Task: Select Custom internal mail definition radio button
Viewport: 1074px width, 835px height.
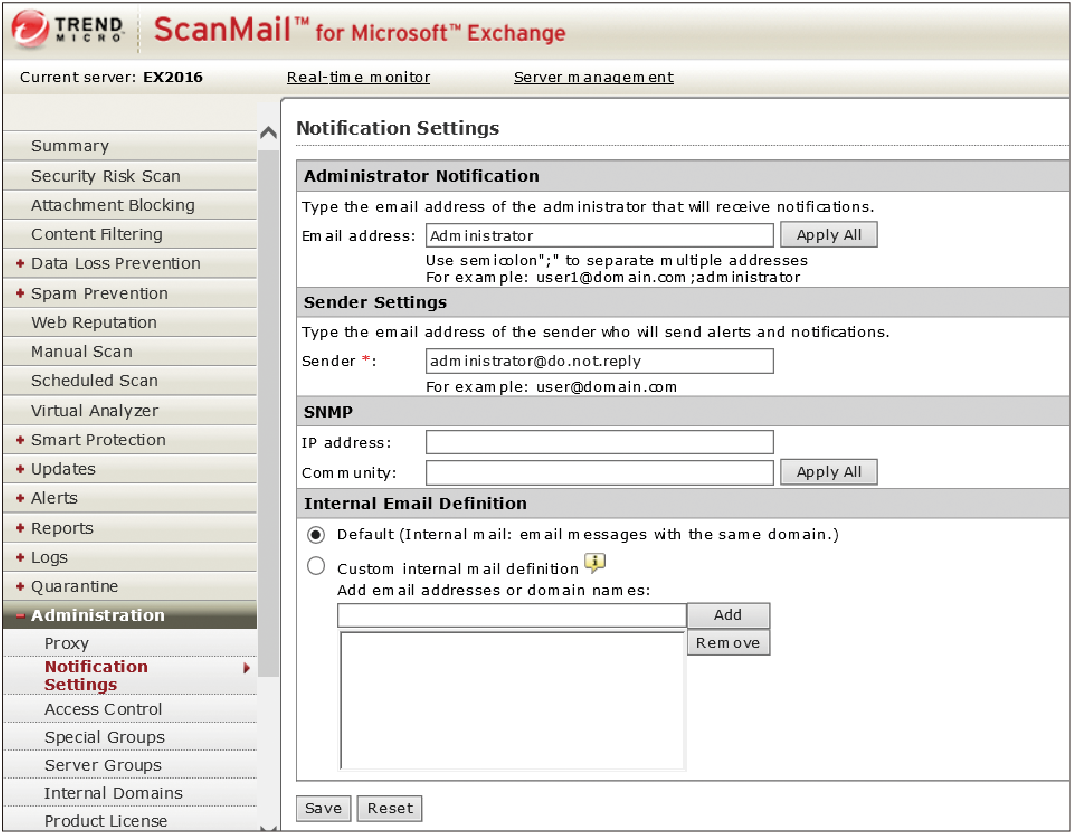Action: [316, 566]
